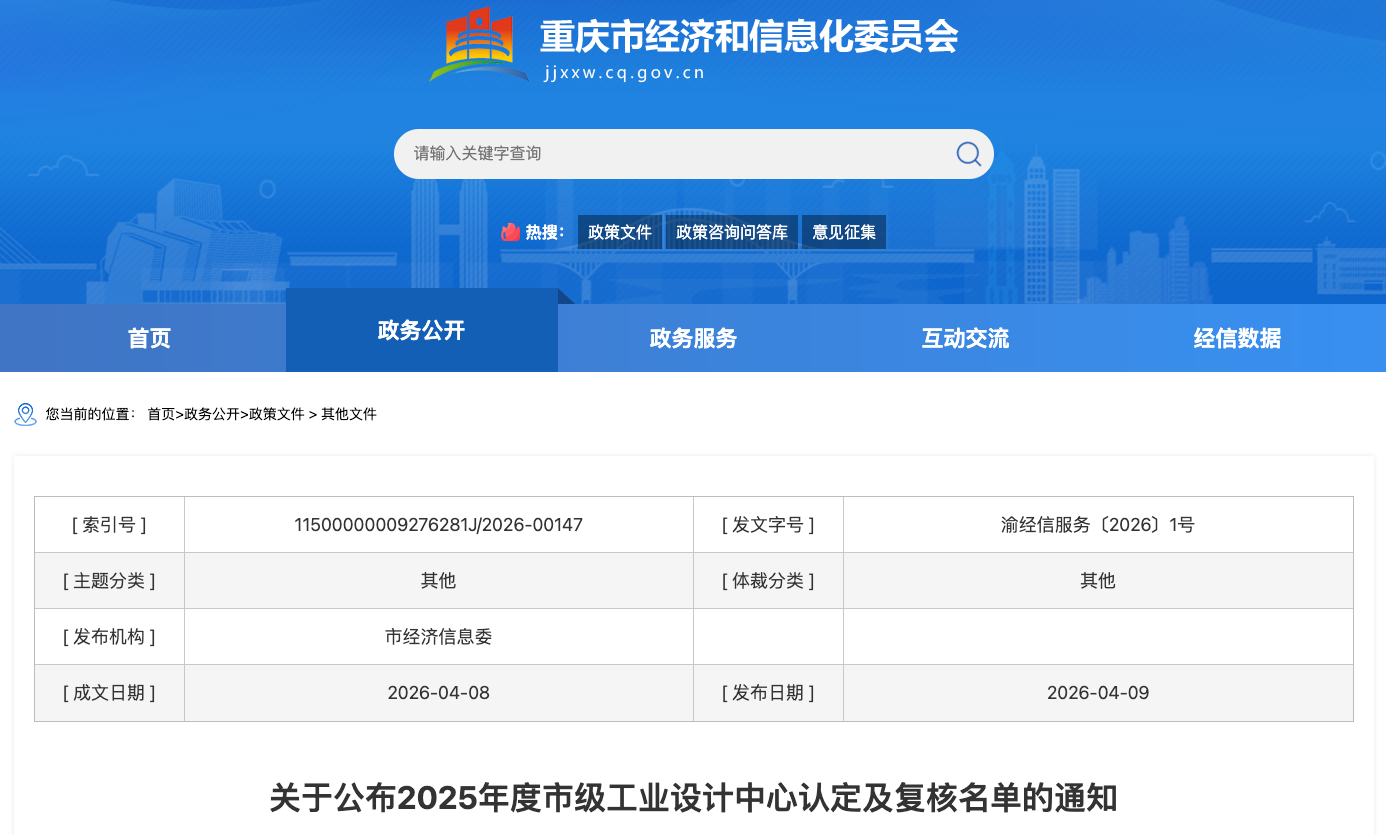The height and width of the screenshot is (835, 1386).
Task: Click the magnifier search icon
Action: (968, 154)
